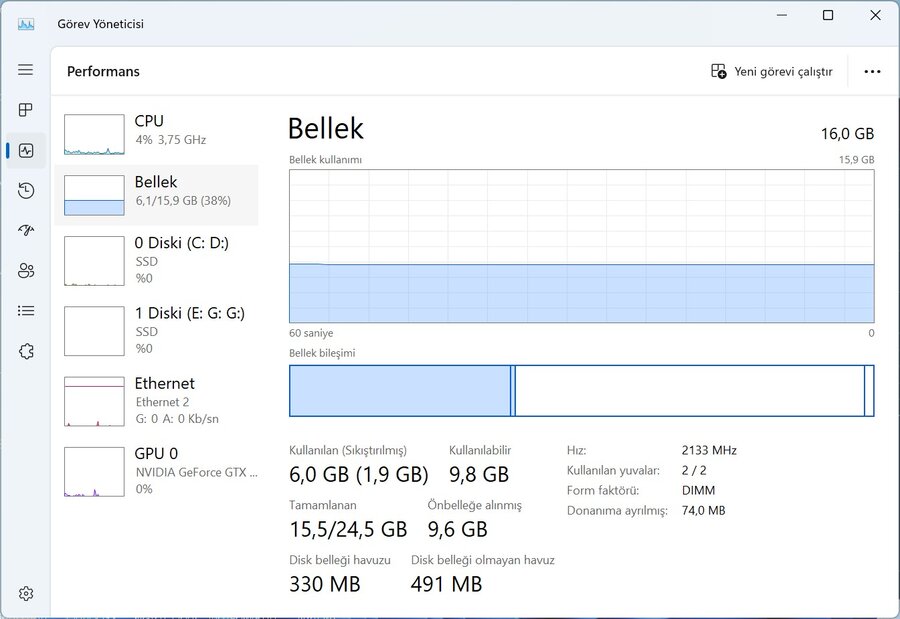
Task: Maximize the Görev Yöneticisi window
Action: [x=828, y=16]
